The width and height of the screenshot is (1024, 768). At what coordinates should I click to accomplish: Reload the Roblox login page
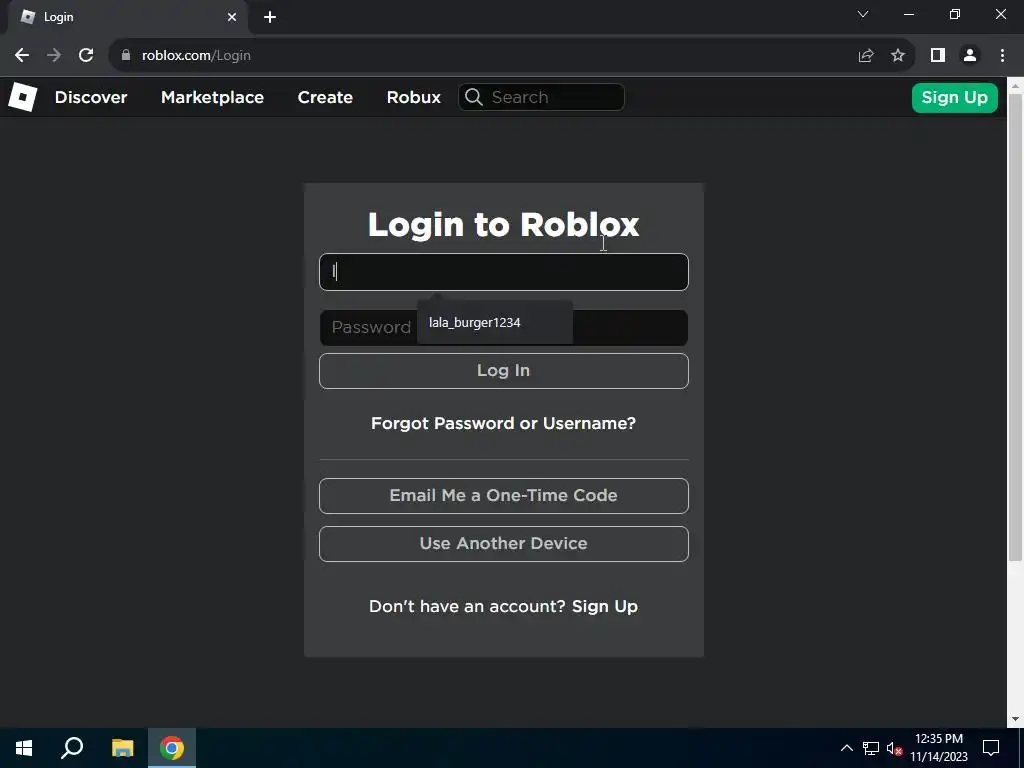pyautogui.click(x=86, y=56)
